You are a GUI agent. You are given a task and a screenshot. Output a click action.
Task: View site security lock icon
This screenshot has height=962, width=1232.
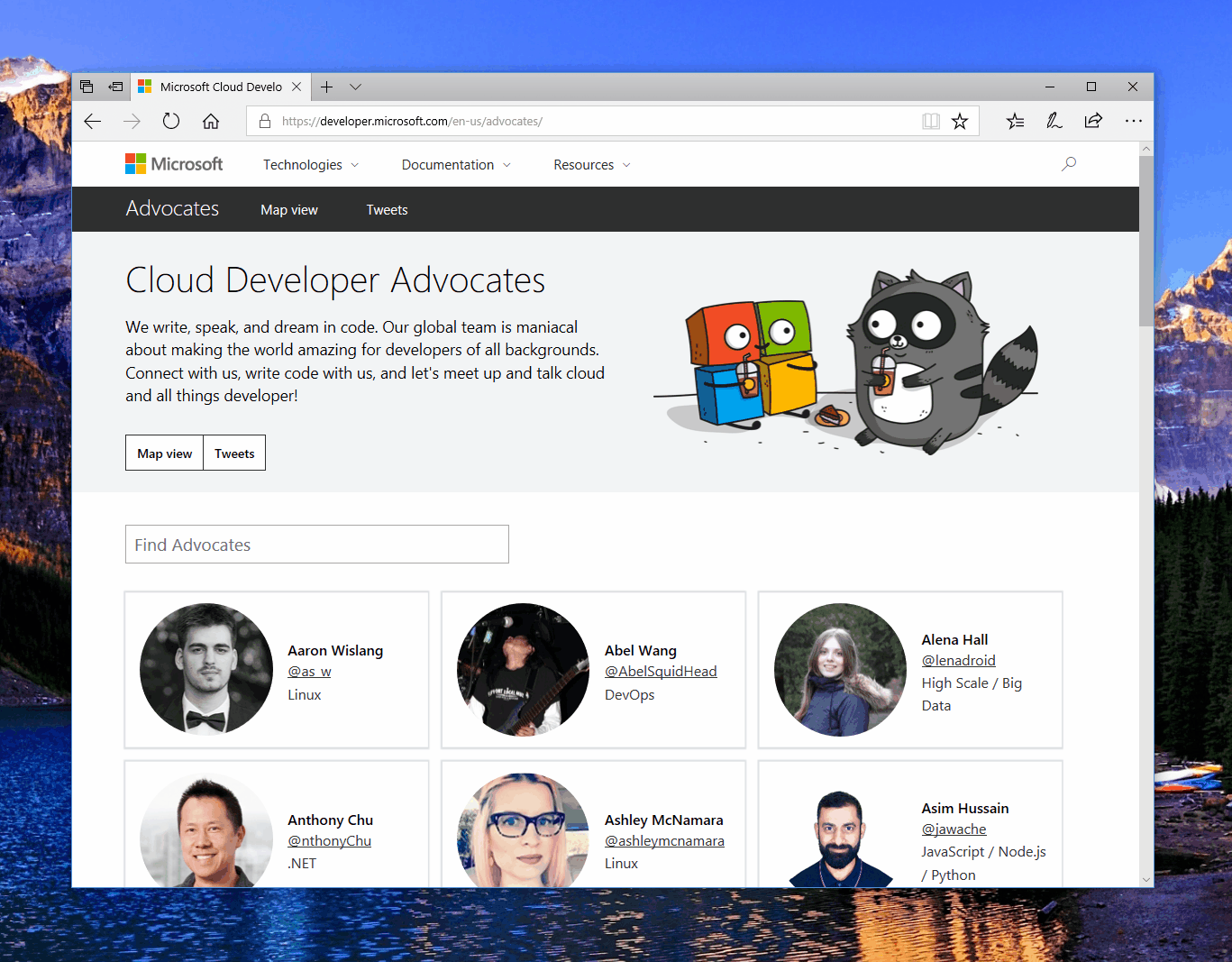[264, 122]
